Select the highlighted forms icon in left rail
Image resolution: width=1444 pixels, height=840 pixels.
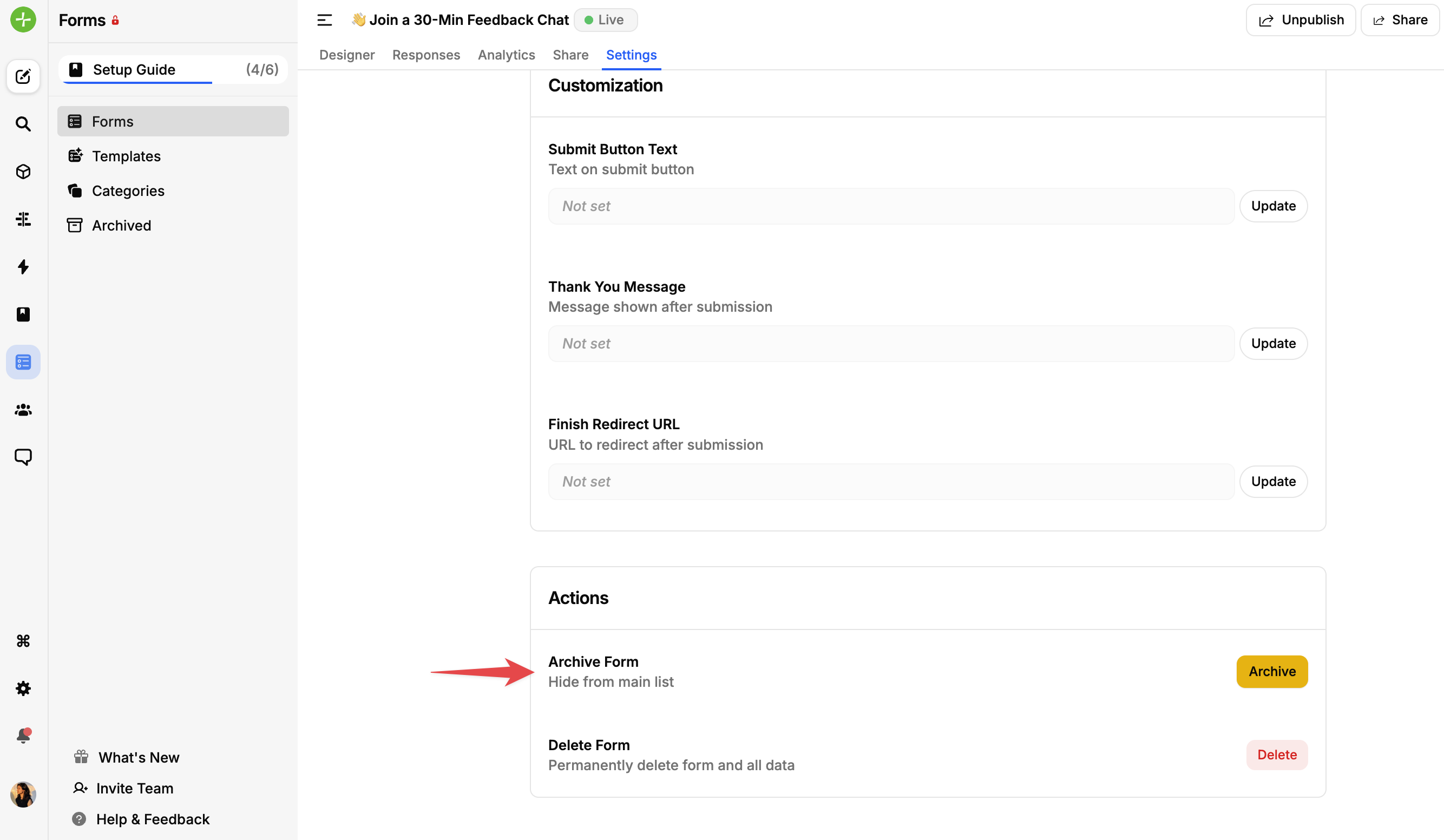click(23, 362)
